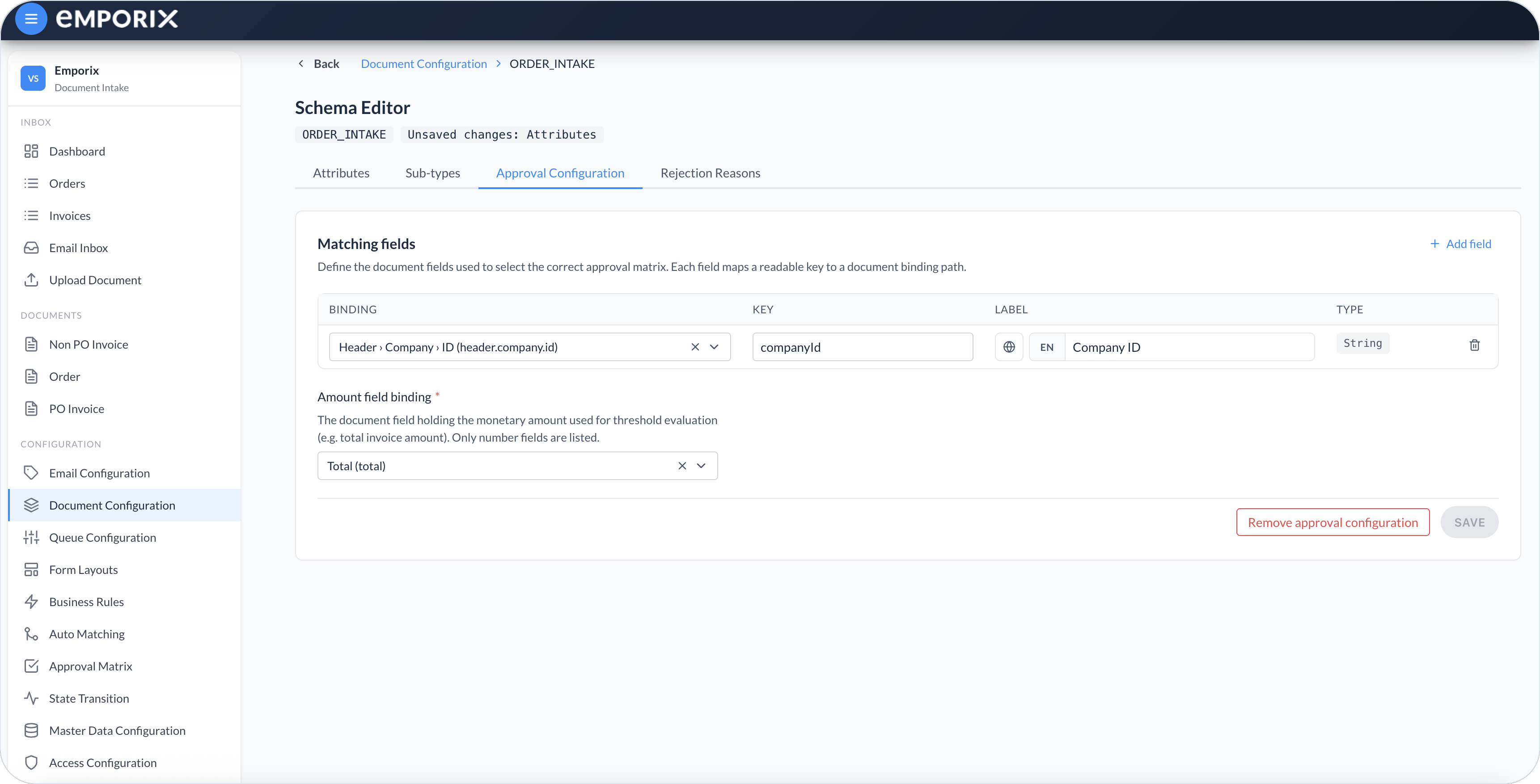The width and height of the screenshot is (1540, 784).
Task: Go Back using the breadcrumb
Action: (319, 63)
